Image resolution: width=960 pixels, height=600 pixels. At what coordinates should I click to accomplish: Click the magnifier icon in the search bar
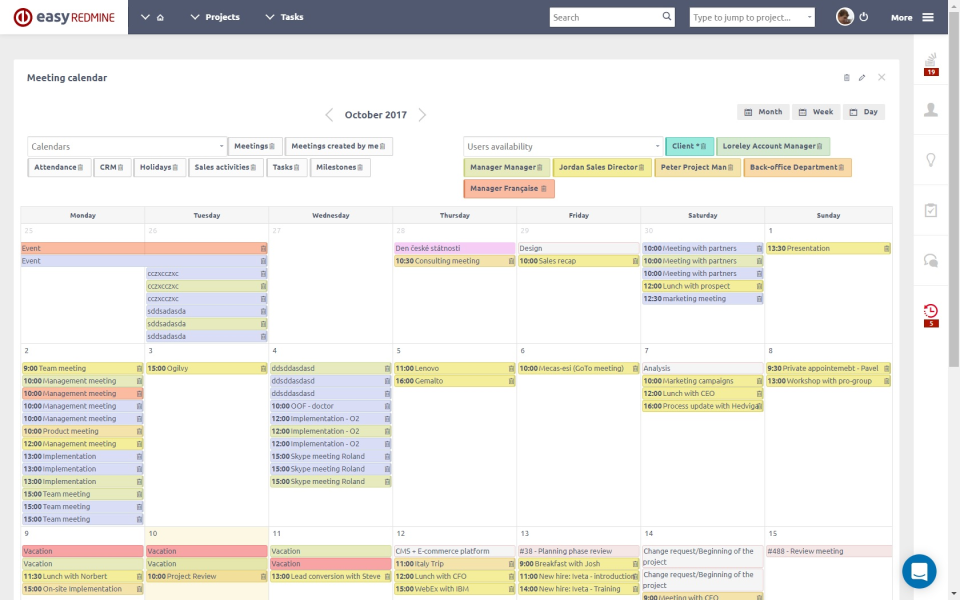668,17
